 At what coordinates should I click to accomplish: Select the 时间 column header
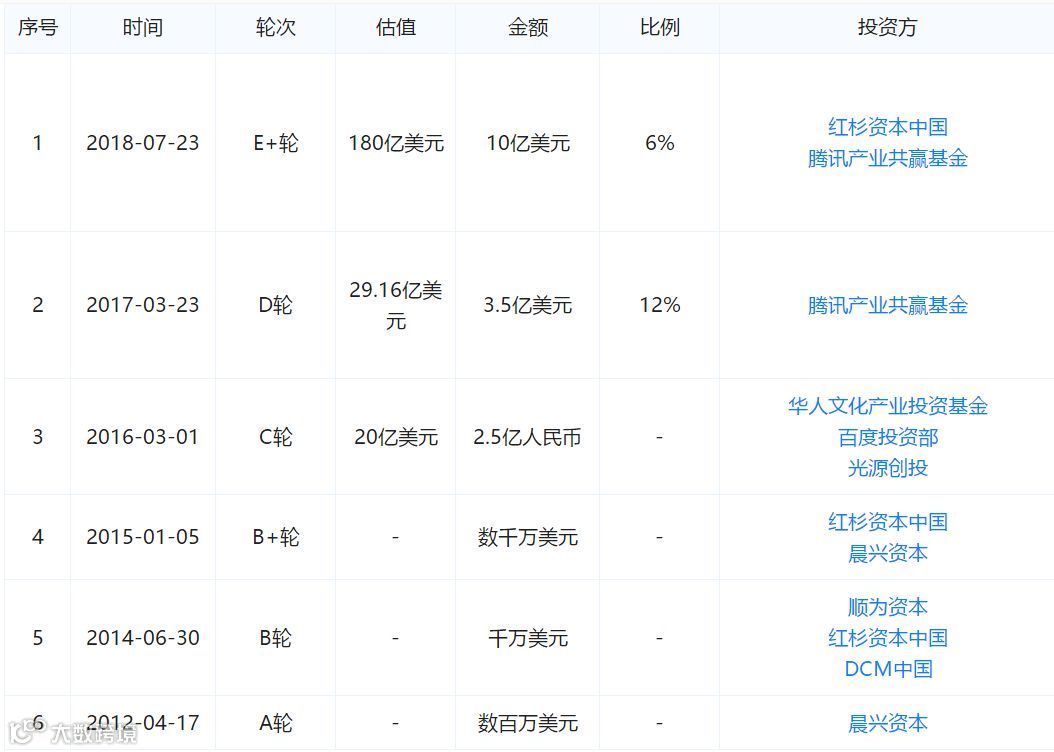tap(143, 28)
